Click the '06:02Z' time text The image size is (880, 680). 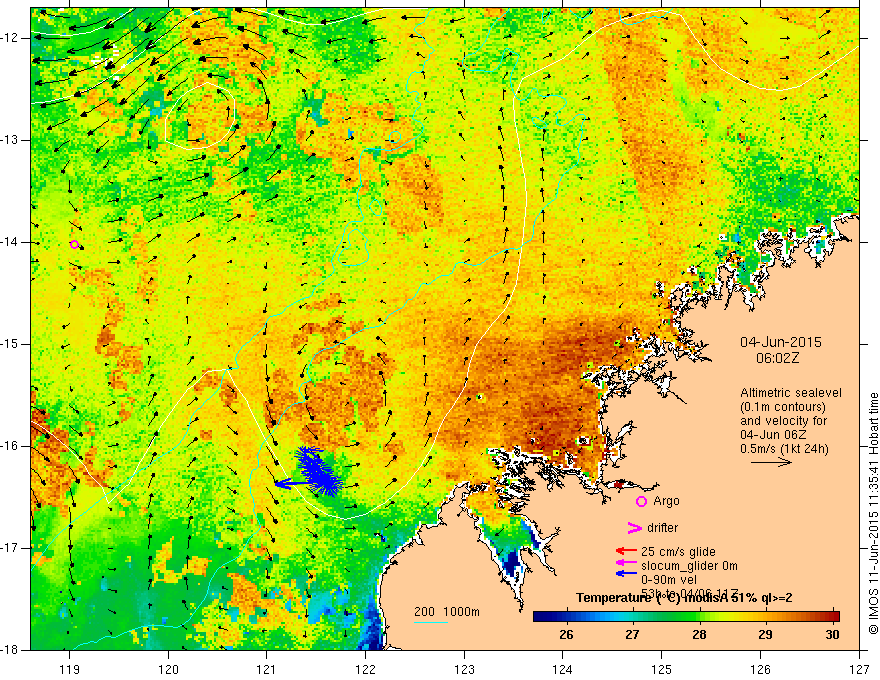(x=777, y=358)
